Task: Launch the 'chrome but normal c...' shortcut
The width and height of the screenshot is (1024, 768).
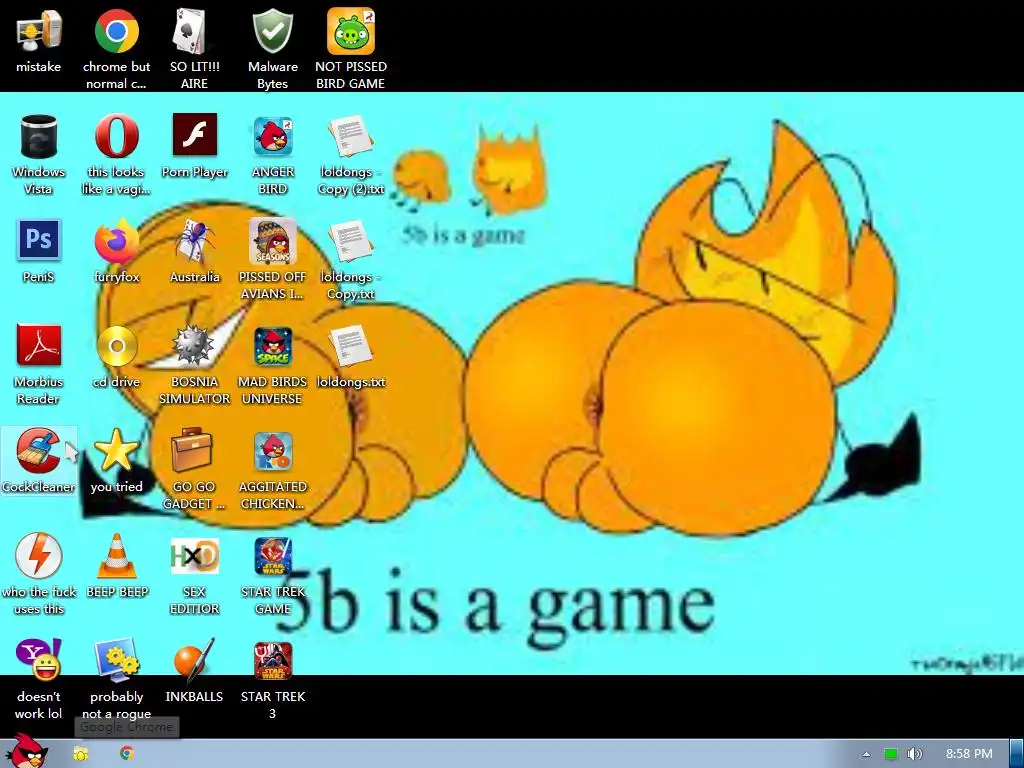Action: [x=116, y=31]
